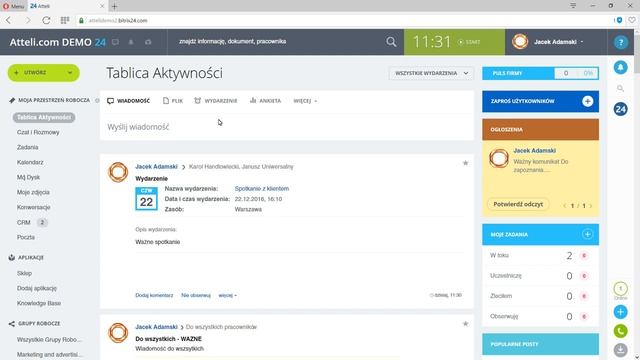Open Dodaj aplikację in sidebar
This screenshot has width=640, height=360.
pos(37,288)
